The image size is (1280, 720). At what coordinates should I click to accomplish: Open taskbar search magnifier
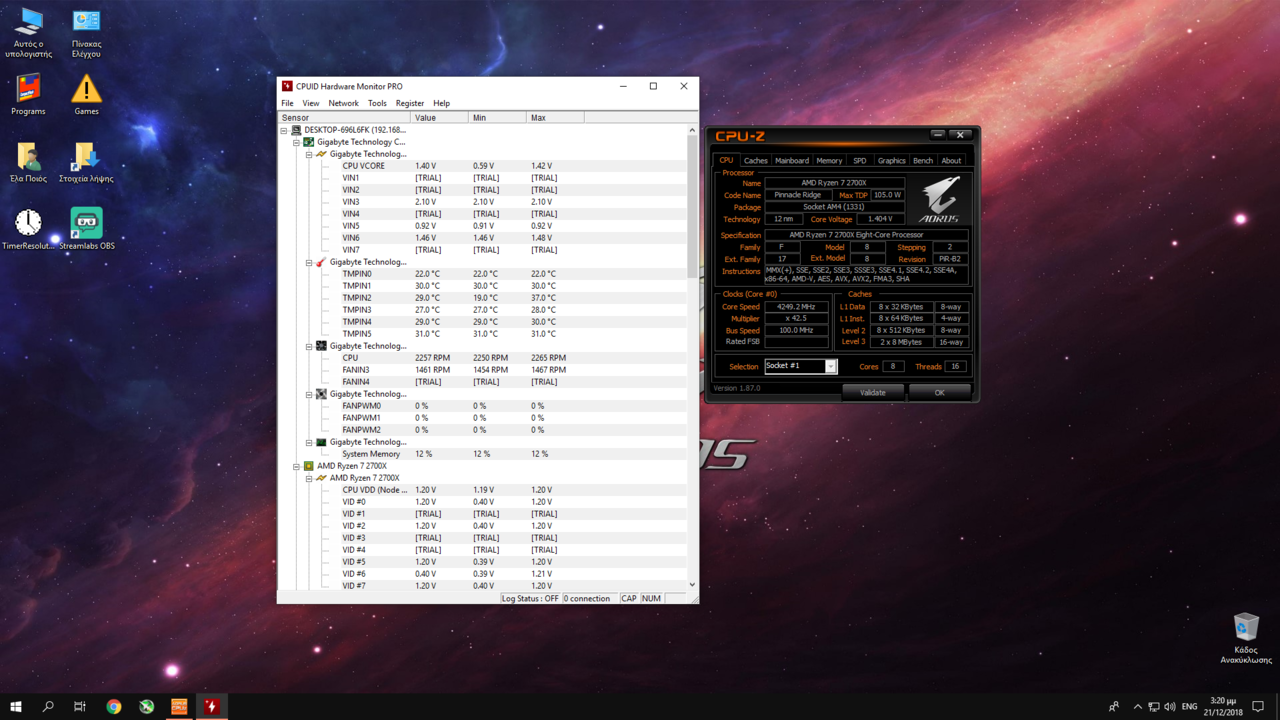tap(48, 706)
